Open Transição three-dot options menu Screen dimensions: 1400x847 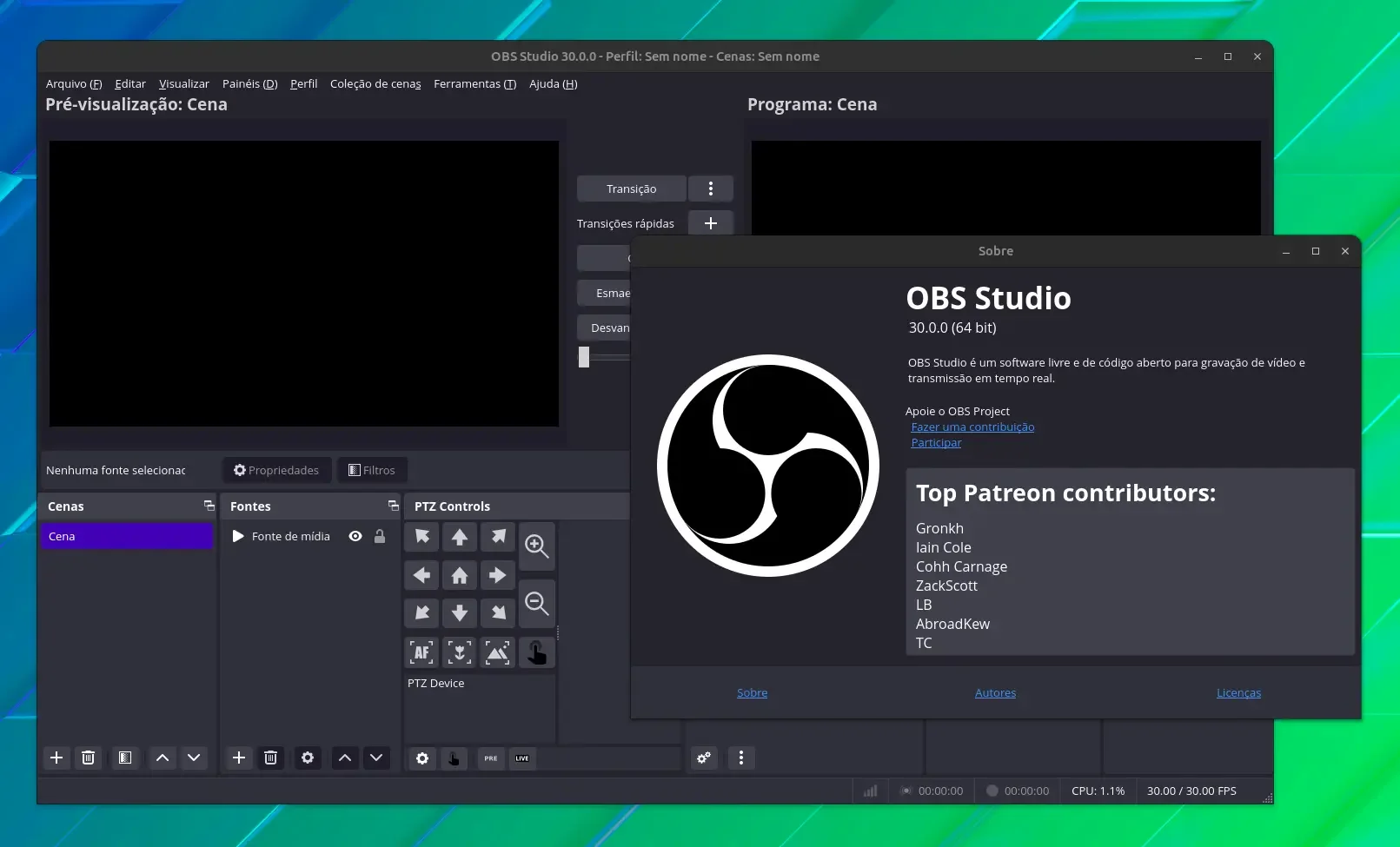pos(711,189)
